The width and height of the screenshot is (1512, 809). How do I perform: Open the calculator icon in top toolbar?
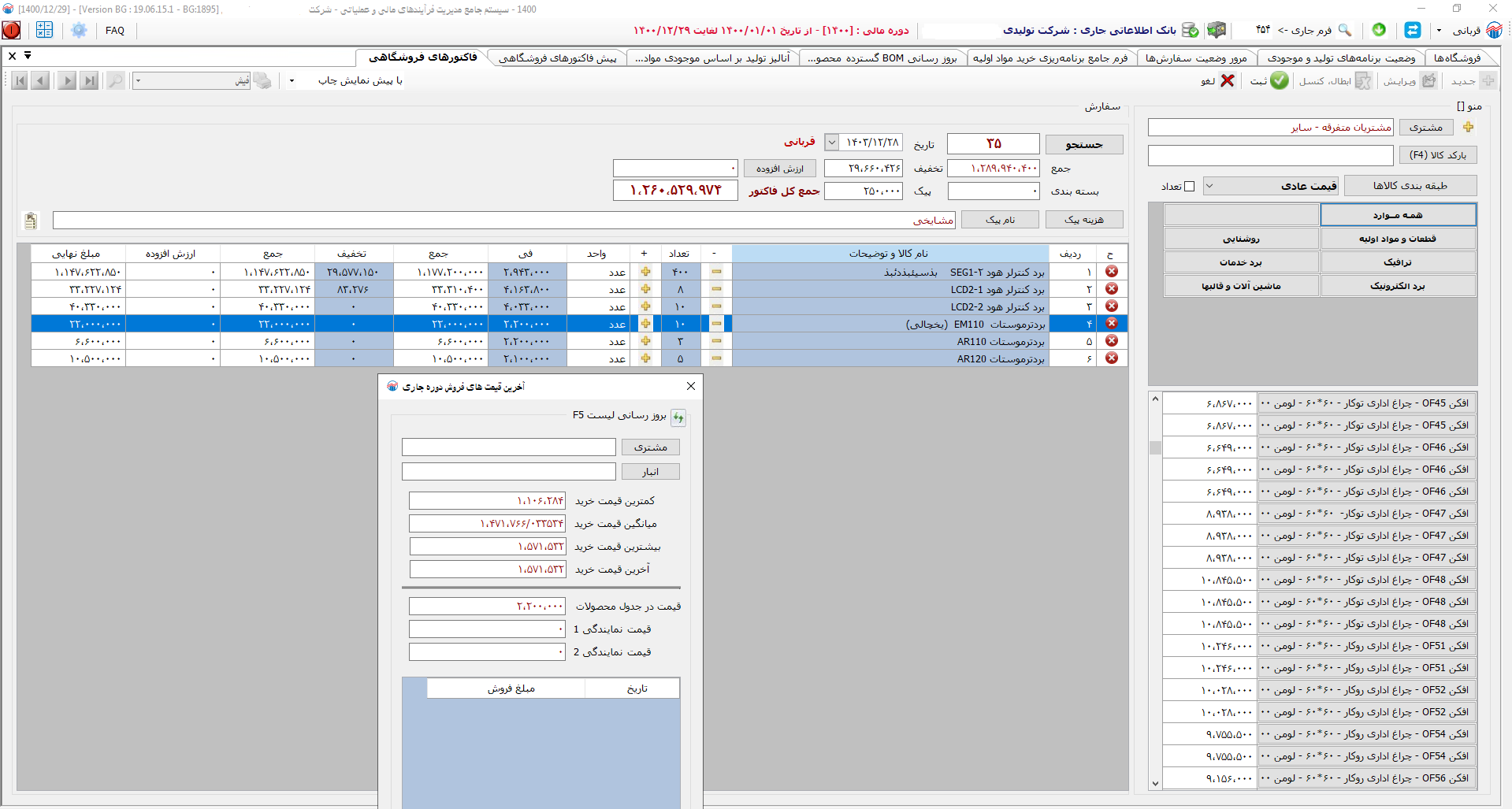click(44, 30)
